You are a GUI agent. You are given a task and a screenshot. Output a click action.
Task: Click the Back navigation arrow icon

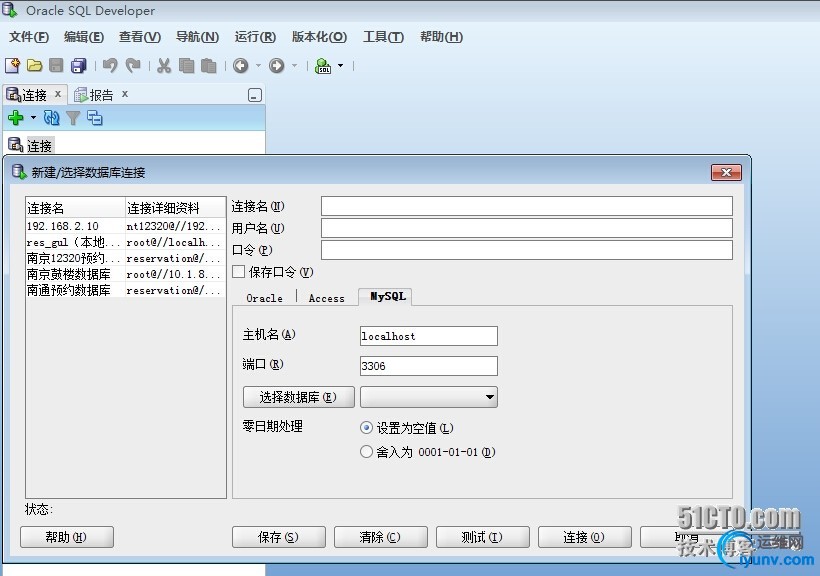coord(241,65)
